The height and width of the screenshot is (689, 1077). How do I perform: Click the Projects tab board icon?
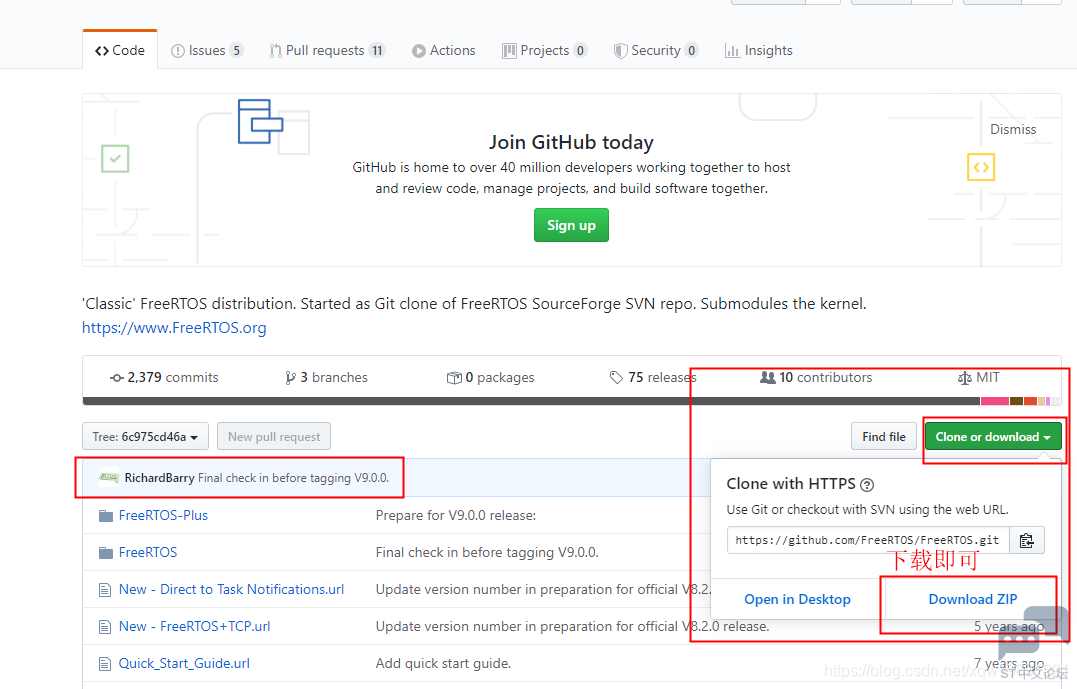pyautogui.click(x=509, y=51)
